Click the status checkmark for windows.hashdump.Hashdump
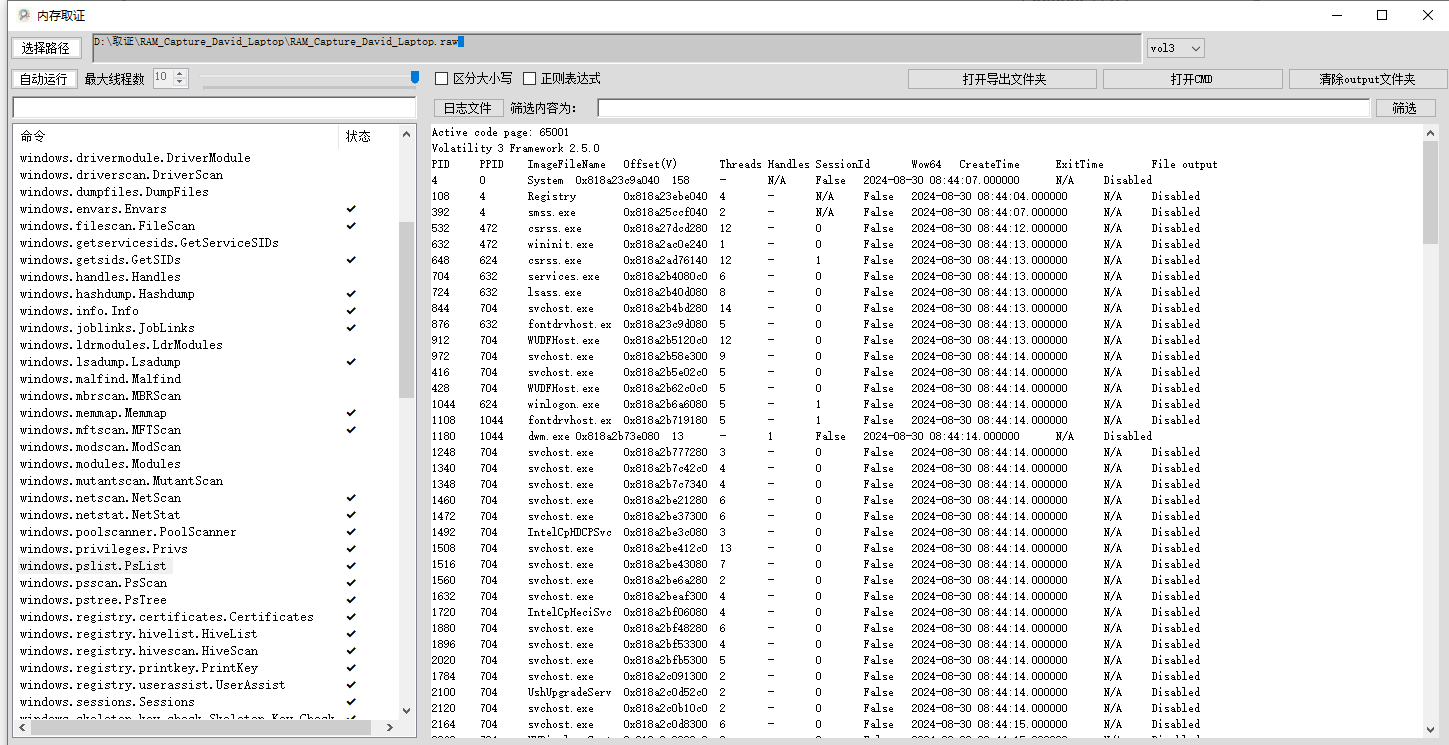This screenshot has height=745, width=1449. point(350,294)
